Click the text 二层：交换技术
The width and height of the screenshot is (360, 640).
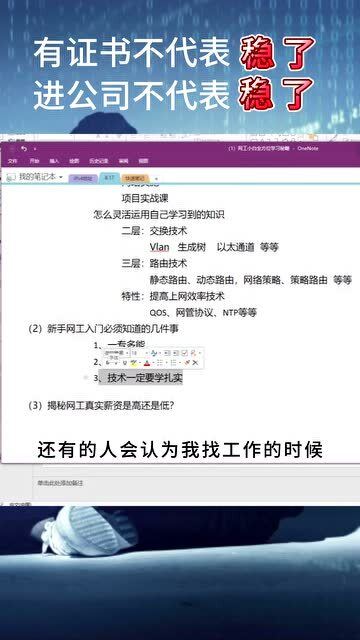(154, 231)
